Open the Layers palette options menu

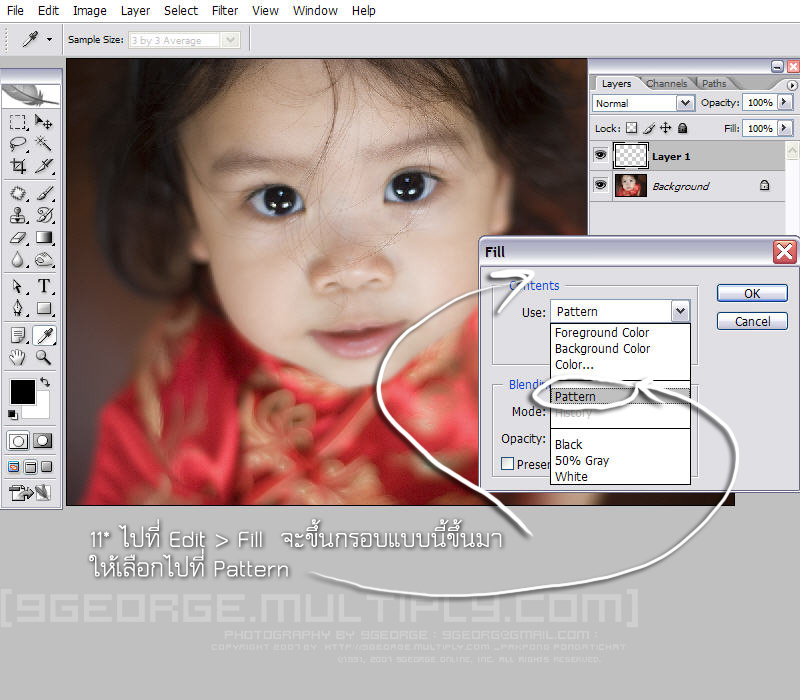tap(792, 85)
